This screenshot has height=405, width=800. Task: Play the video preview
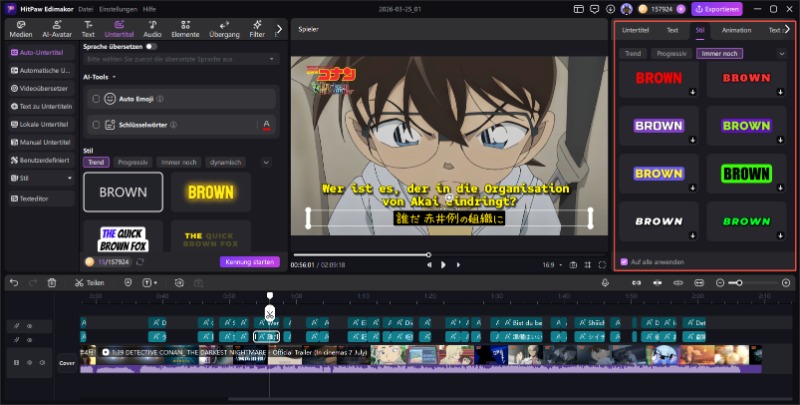(443, 265)
